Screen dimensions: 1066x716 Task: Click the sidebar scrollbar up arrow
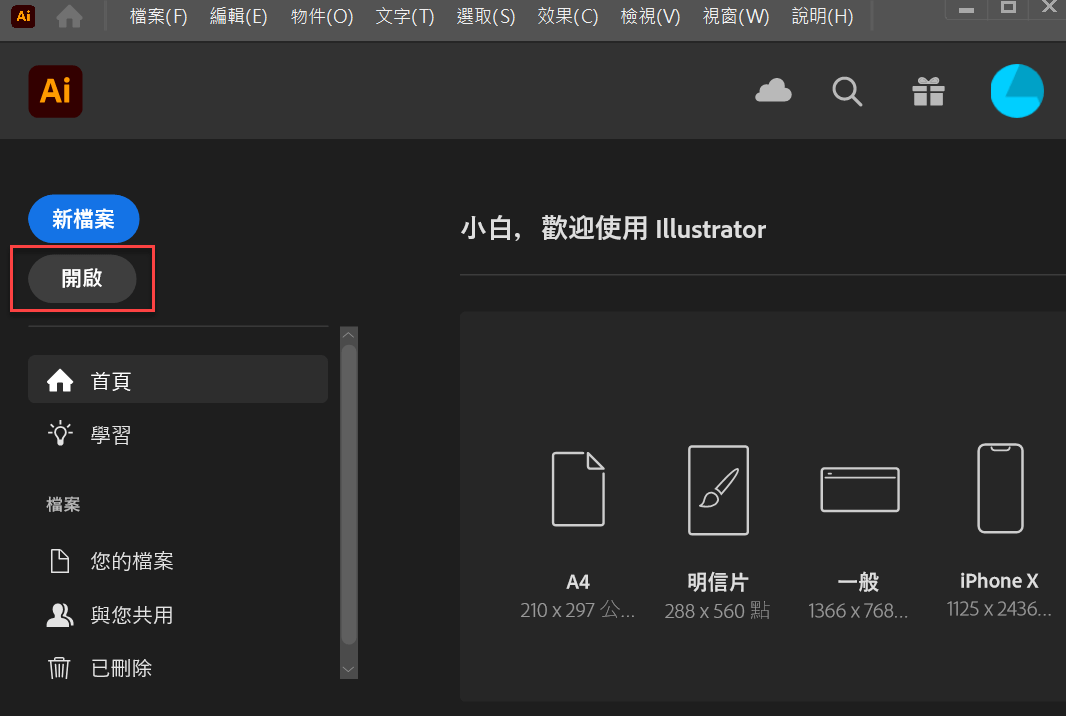click(349, 335)
